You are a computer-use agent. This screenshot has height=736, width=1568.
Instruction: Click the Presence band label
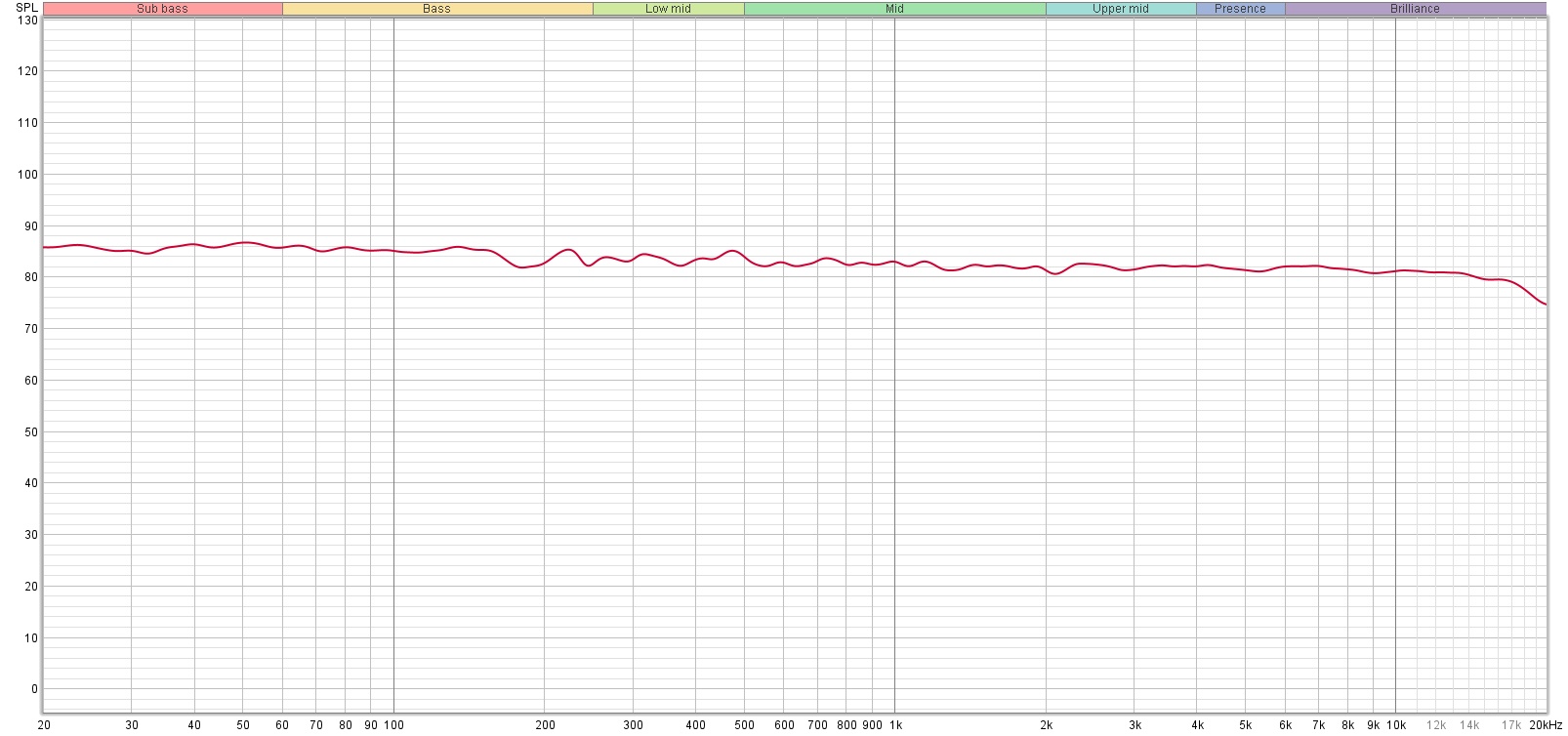tap(1241, 9)
